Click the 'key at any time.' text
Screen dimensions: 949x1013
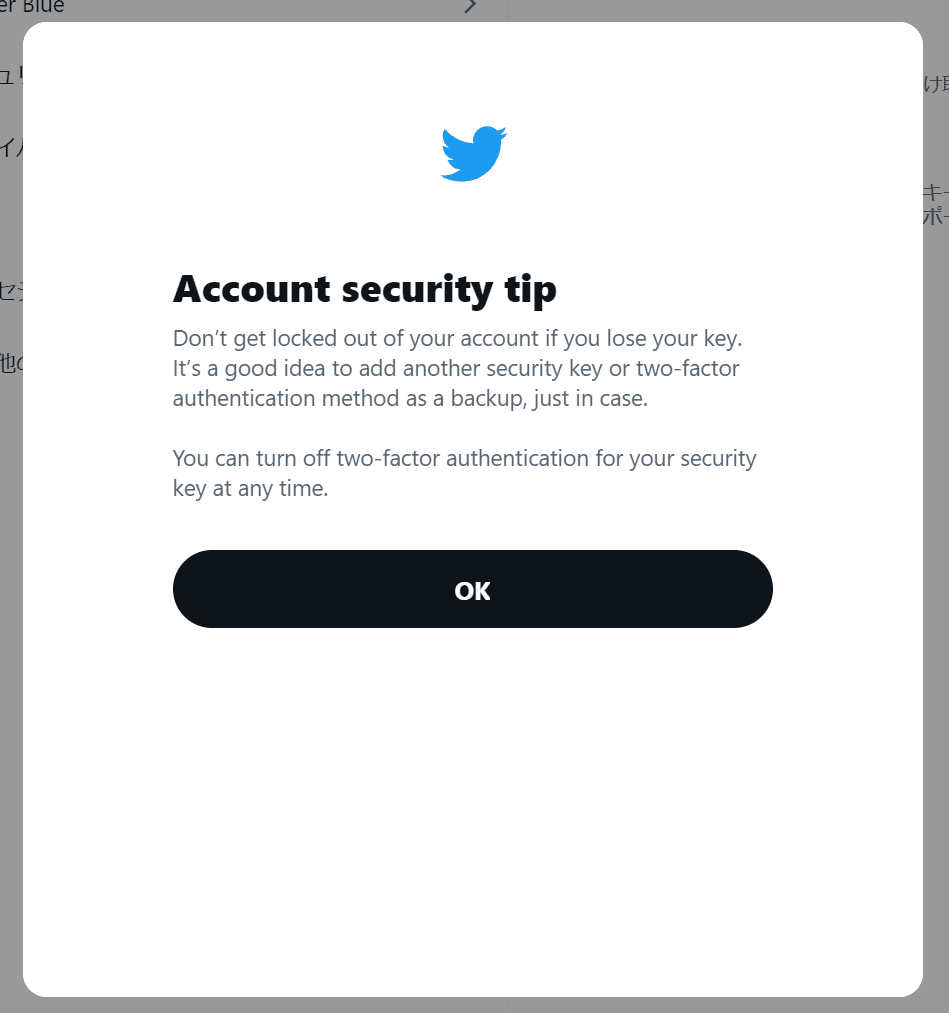tap(250, 488)
